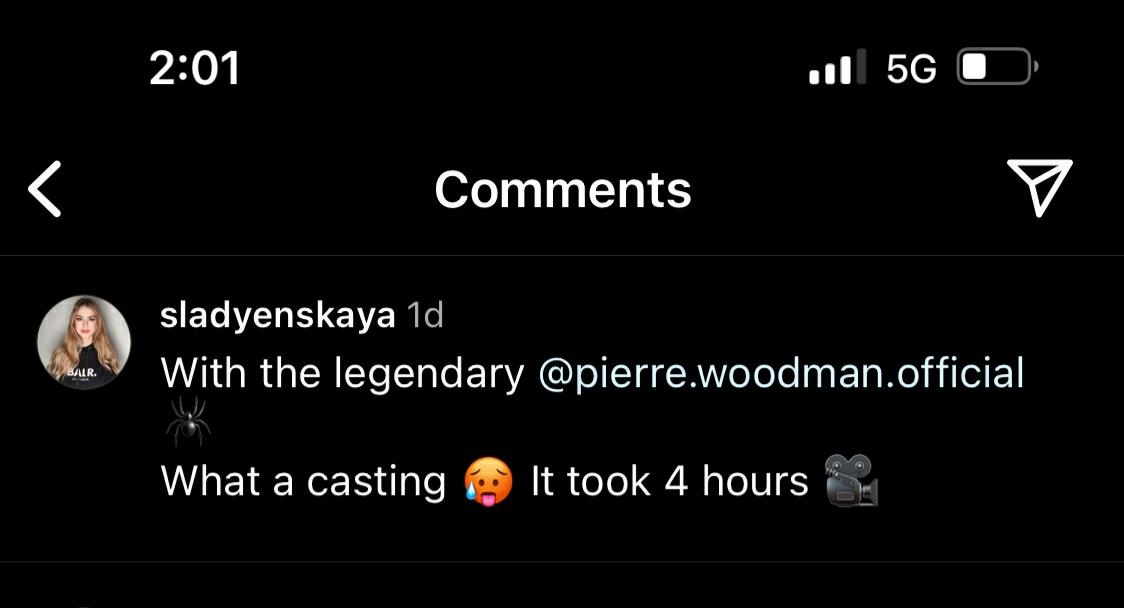This screenshot has width=1124, height=608.
Task: Open the sladyenskaya username link
Action: pyautogui.click(x=277, y=316)
